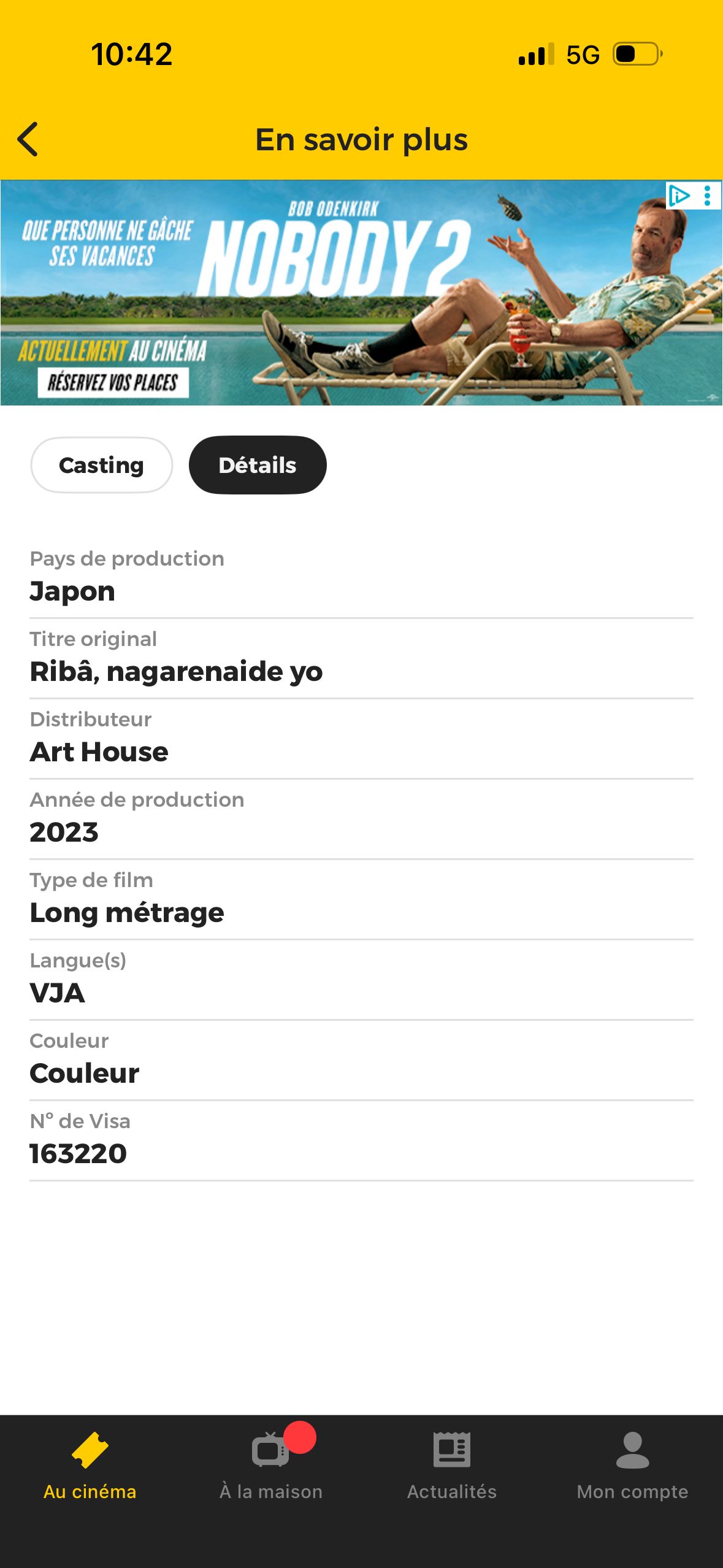The width and height of the screenshot is (723, 1568).
Task: Open the TV icon for À la maison
Action: [269, 1450]
